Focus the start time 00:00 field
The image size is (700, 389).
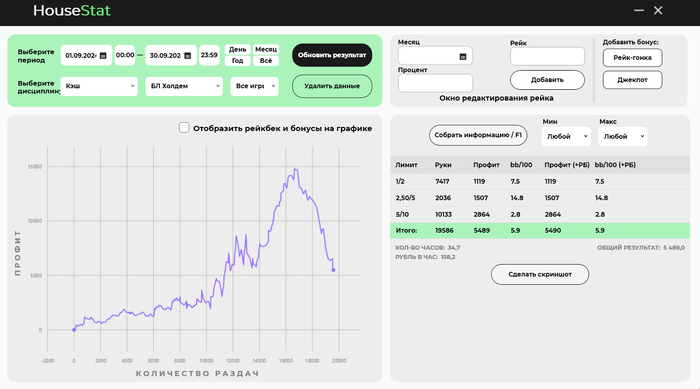(125, 55)
